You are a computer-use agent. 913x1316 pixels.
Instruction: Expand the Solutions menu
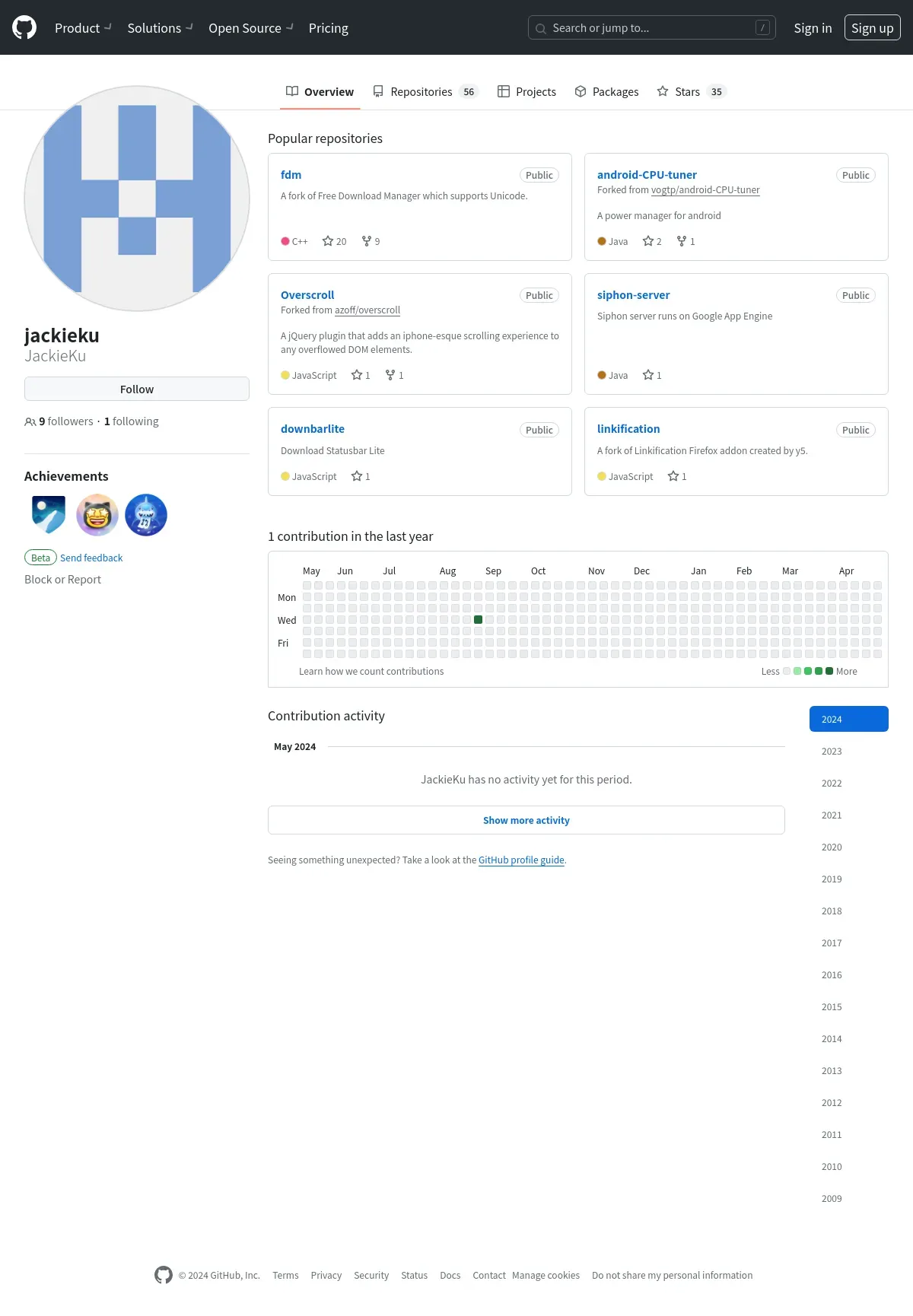160,27
